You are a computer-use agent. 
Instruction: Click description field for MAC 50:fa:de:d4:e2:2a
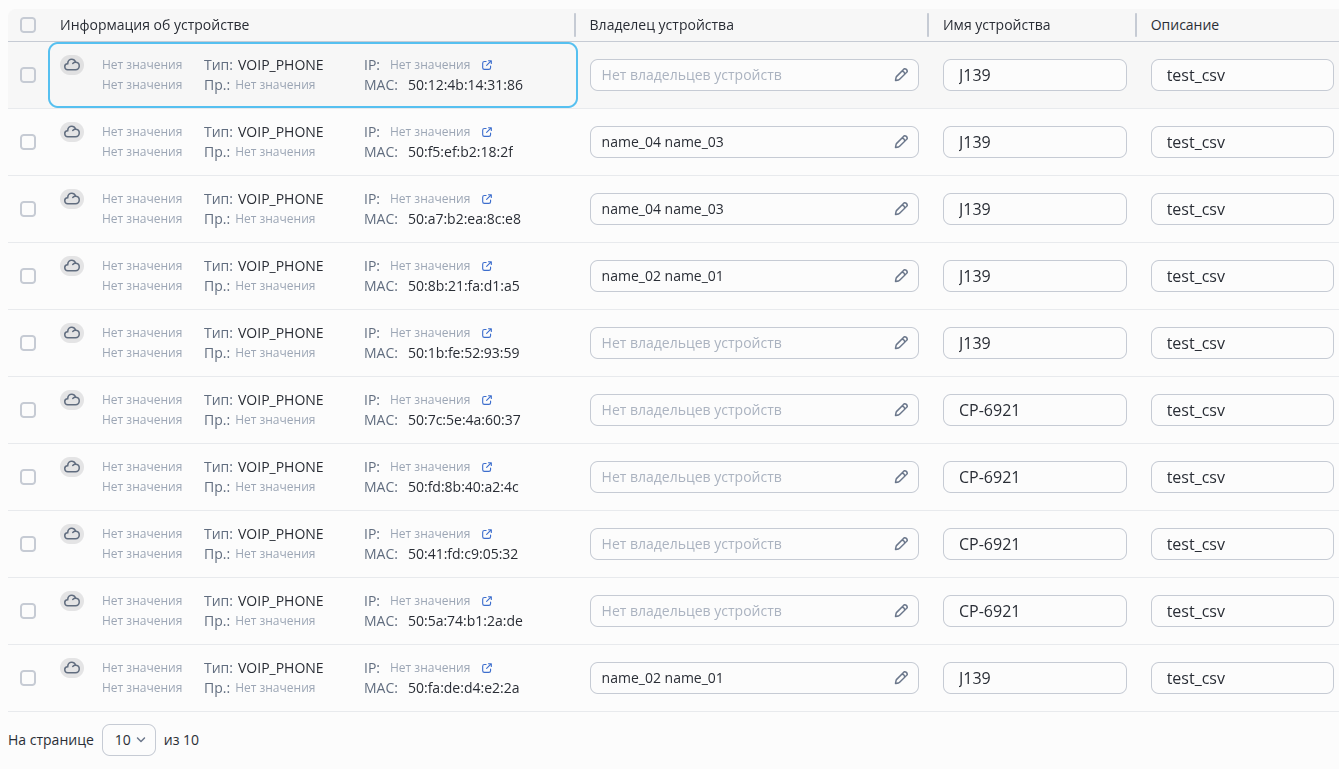(1242, 678)
